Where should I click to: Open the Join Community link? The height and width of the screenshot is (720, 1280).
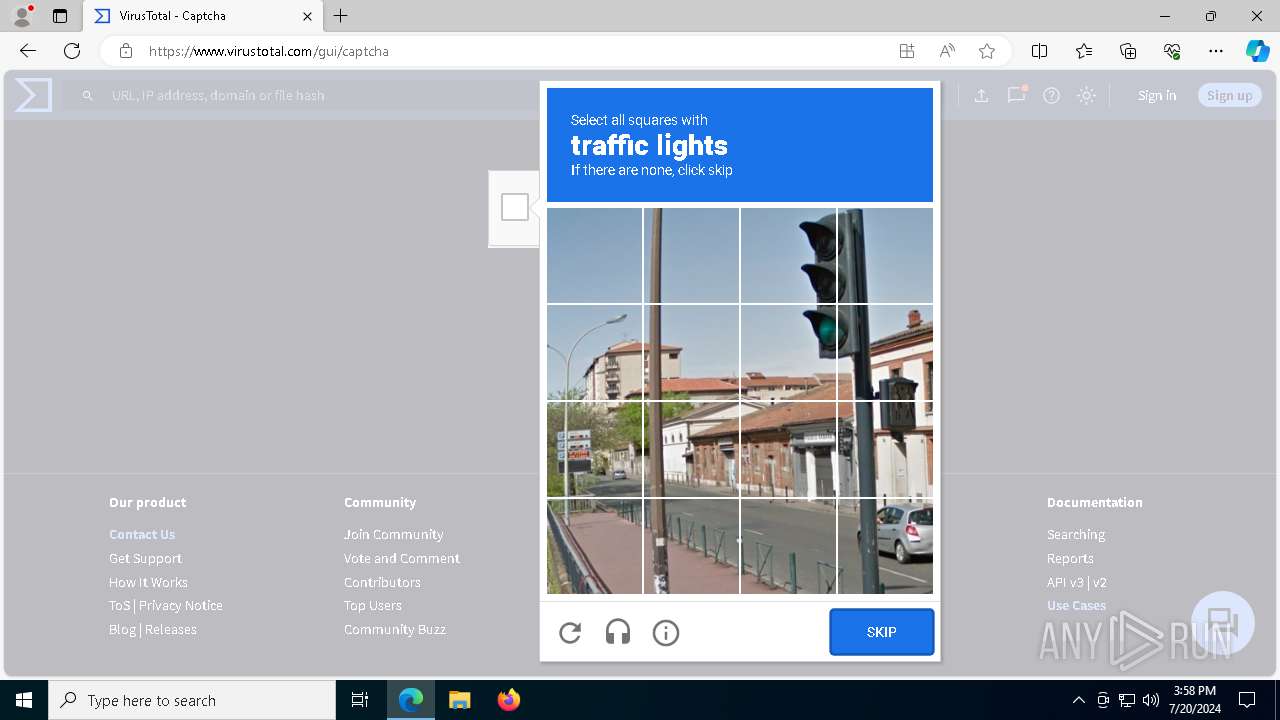point(394,534)
